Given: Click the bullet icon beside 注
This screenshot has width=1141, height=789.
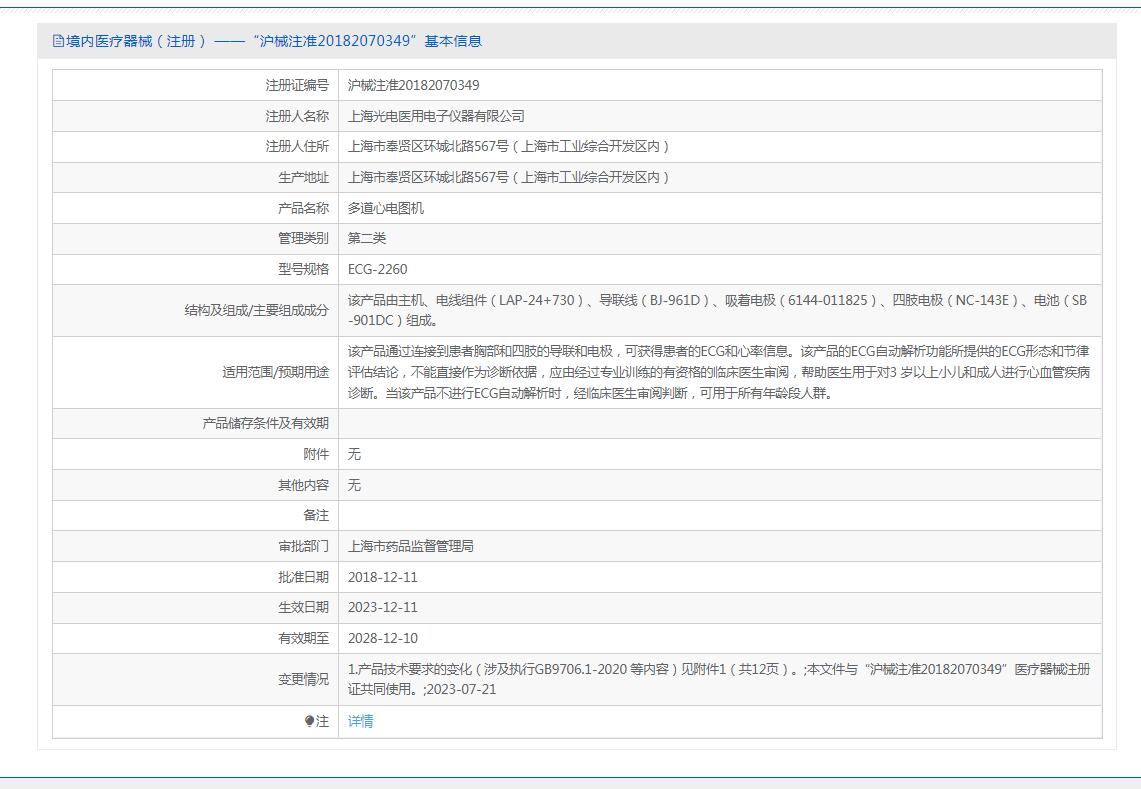Looking at the screenshot, I should [310, 721].
